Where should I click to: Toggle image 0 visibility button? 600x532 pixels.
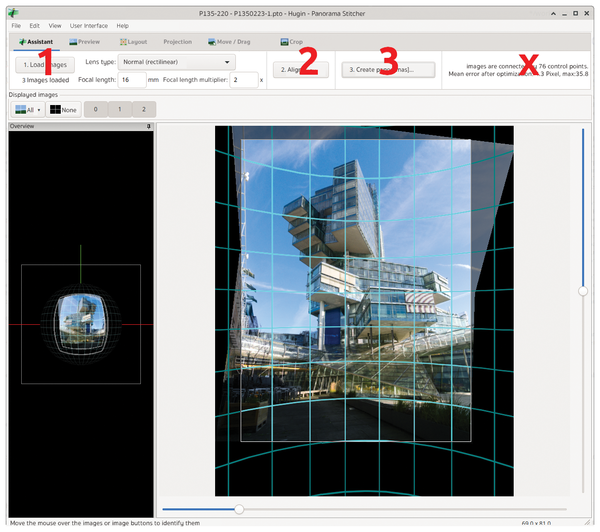click(x=94, y=109)
